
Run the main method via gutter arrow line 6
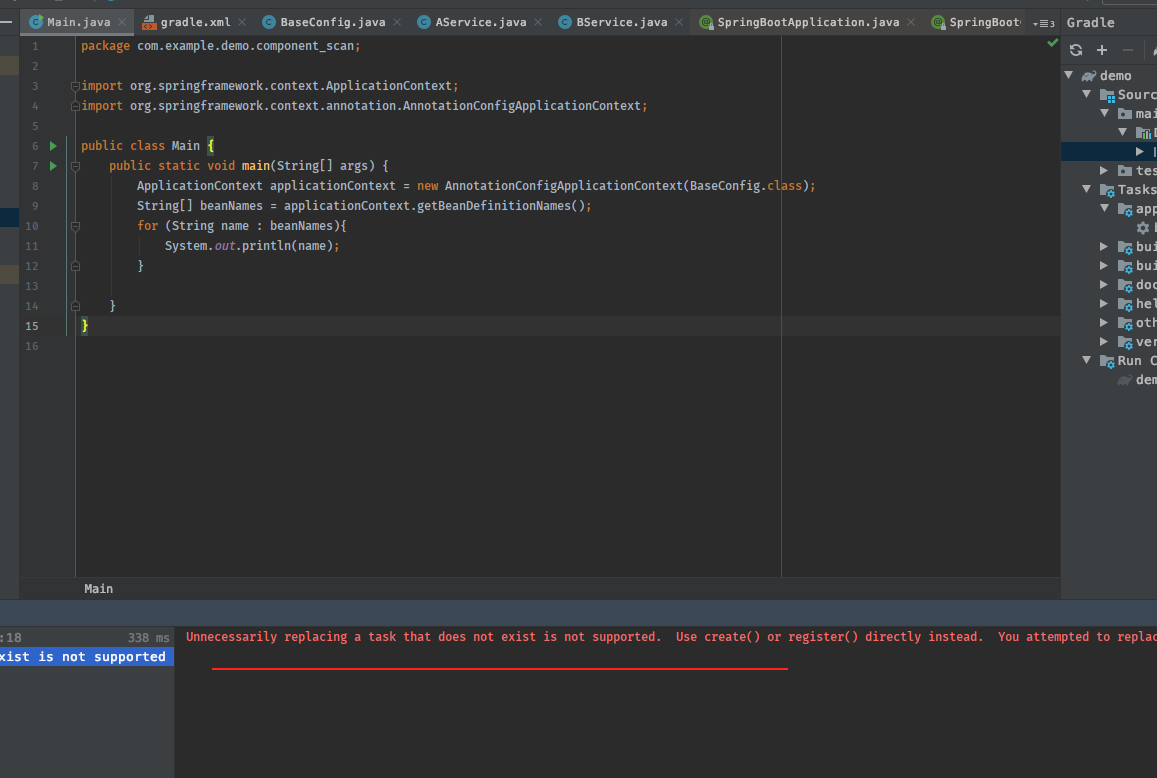(52, 145)
